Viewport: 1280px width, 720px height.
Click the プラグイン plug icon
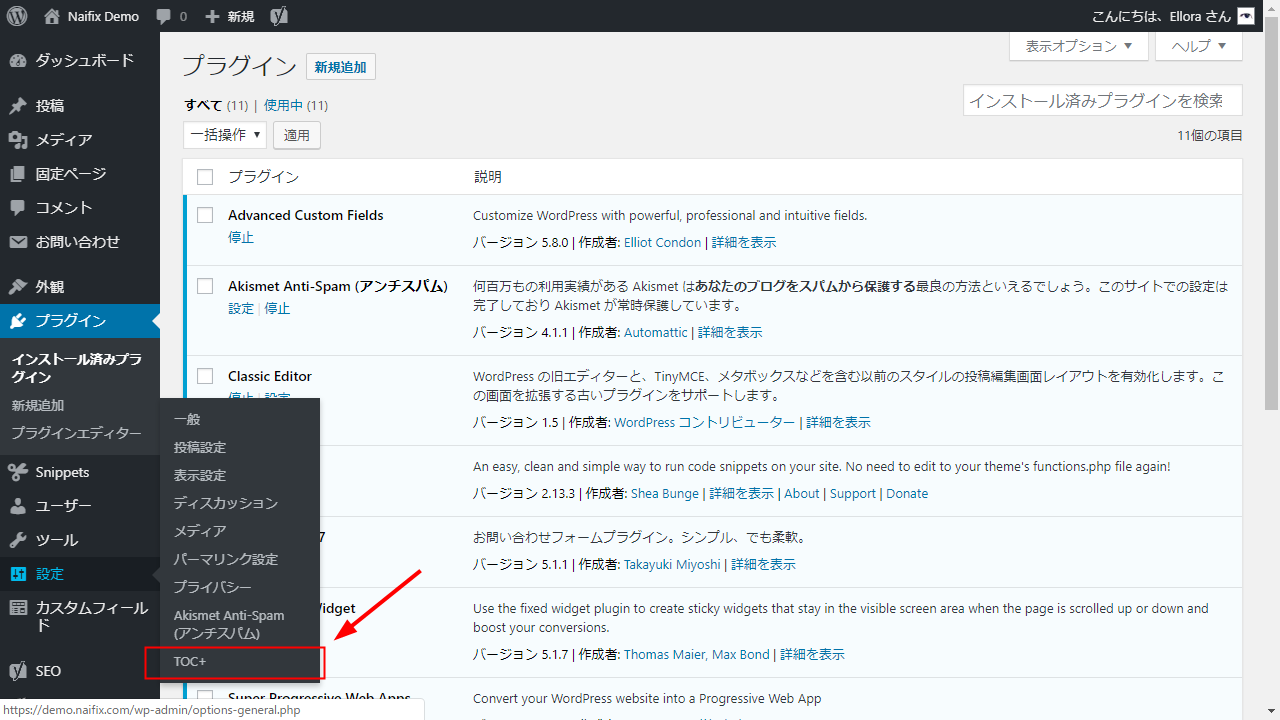click(x=18, y=321)
